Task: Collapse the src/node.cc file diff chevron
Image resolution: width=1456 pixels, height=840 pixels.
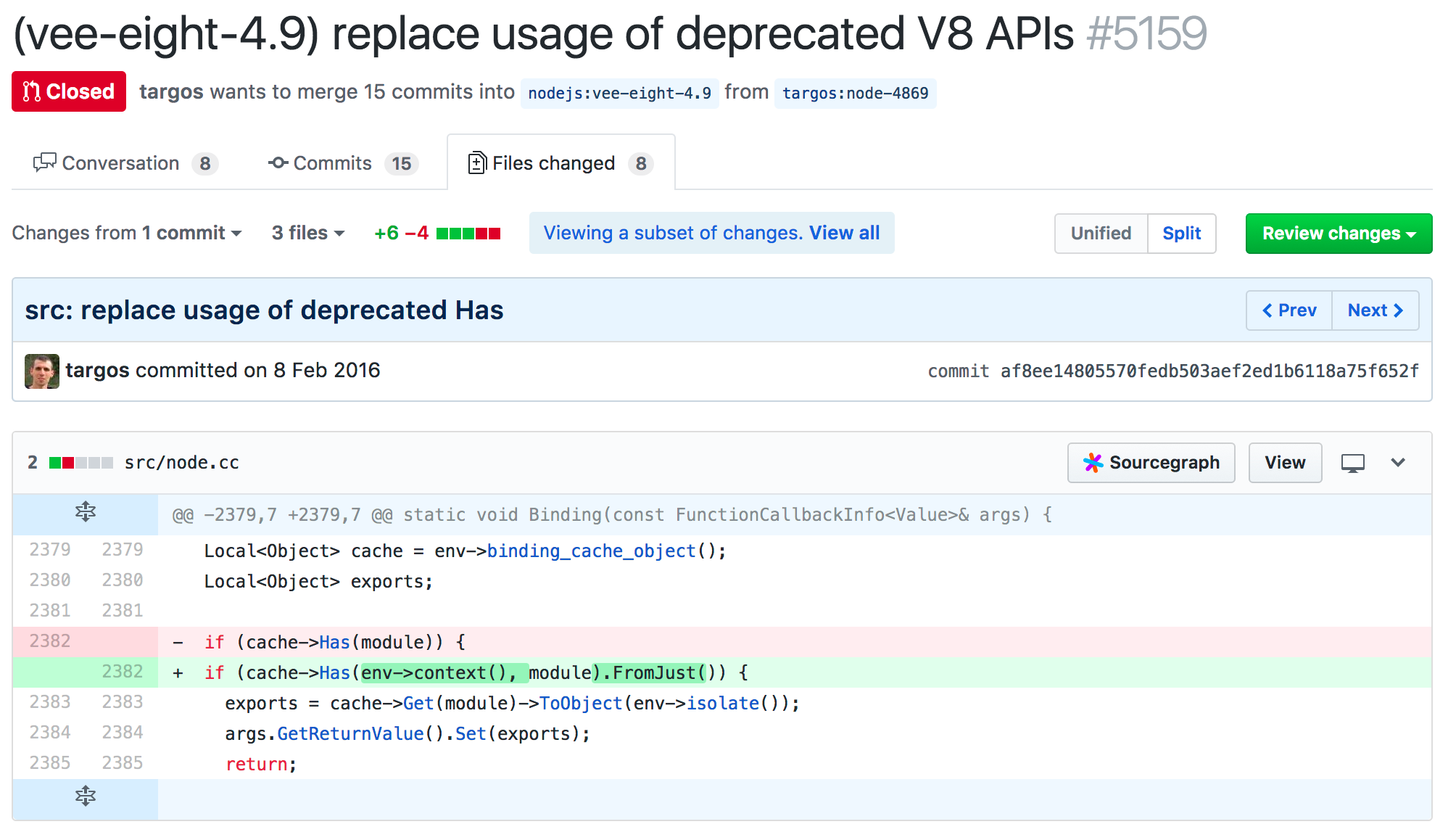Action: point(1398,463)
